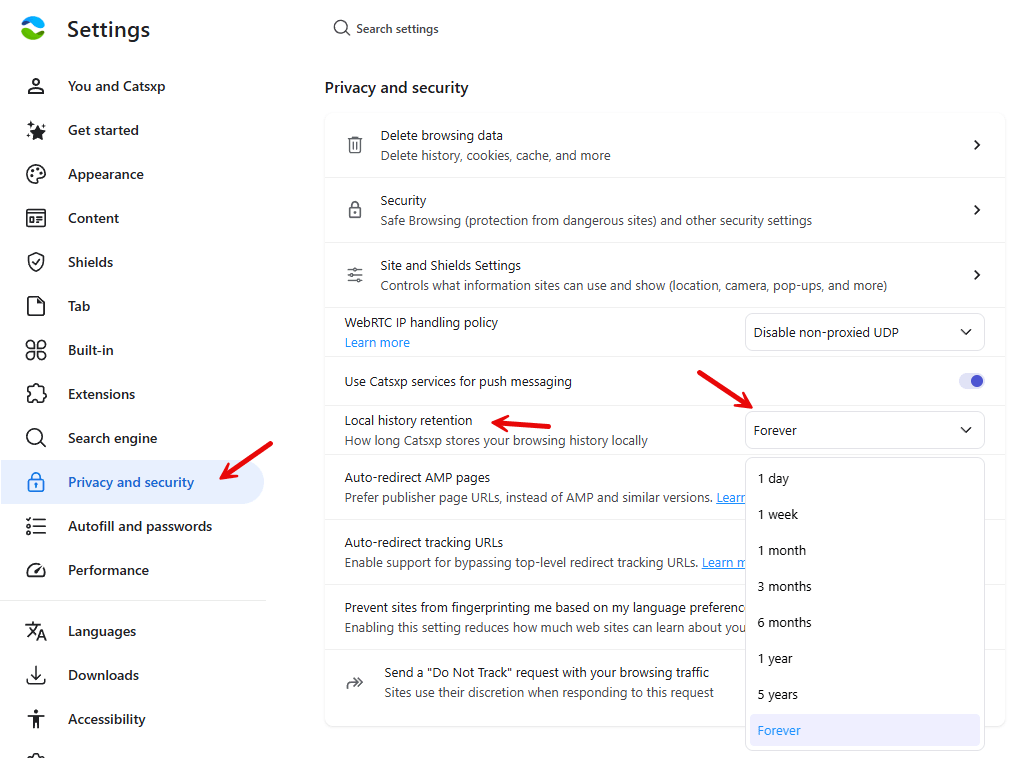Select Forever in the retention list

pyautogui.click(x=864, y=730)
